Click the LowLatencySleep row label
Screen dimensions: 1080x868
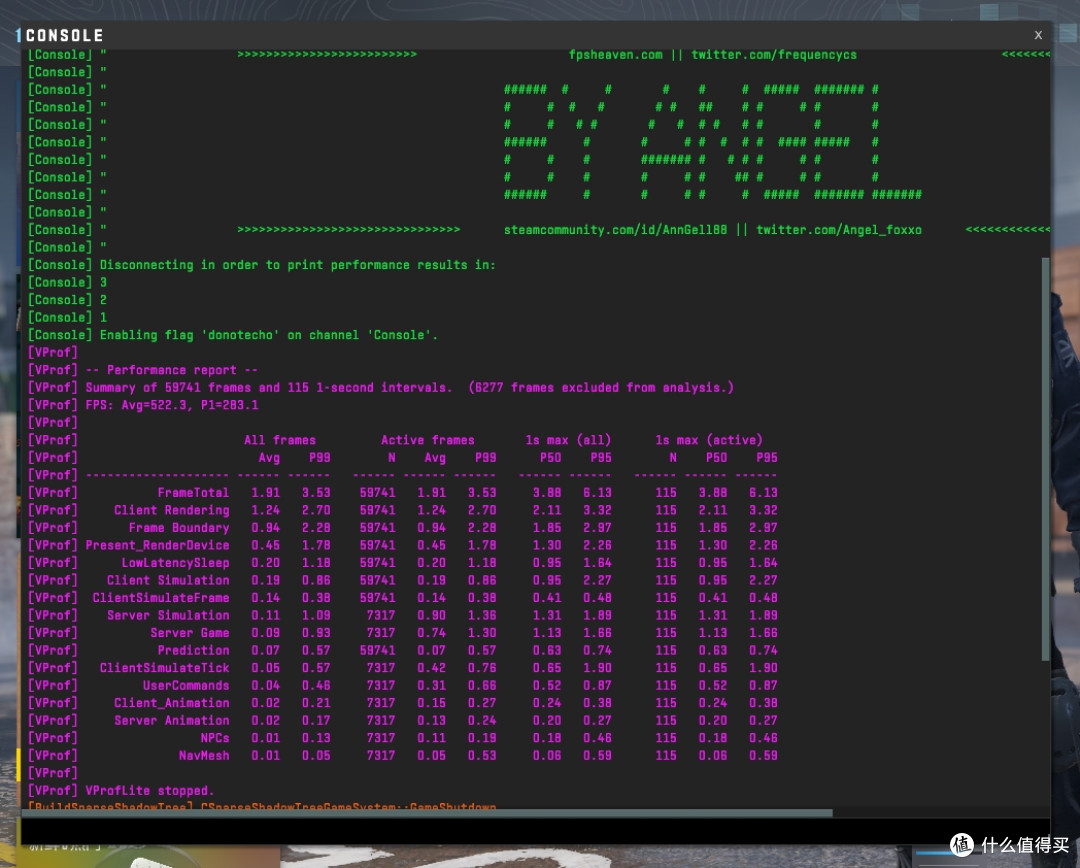tap(176, 563)
